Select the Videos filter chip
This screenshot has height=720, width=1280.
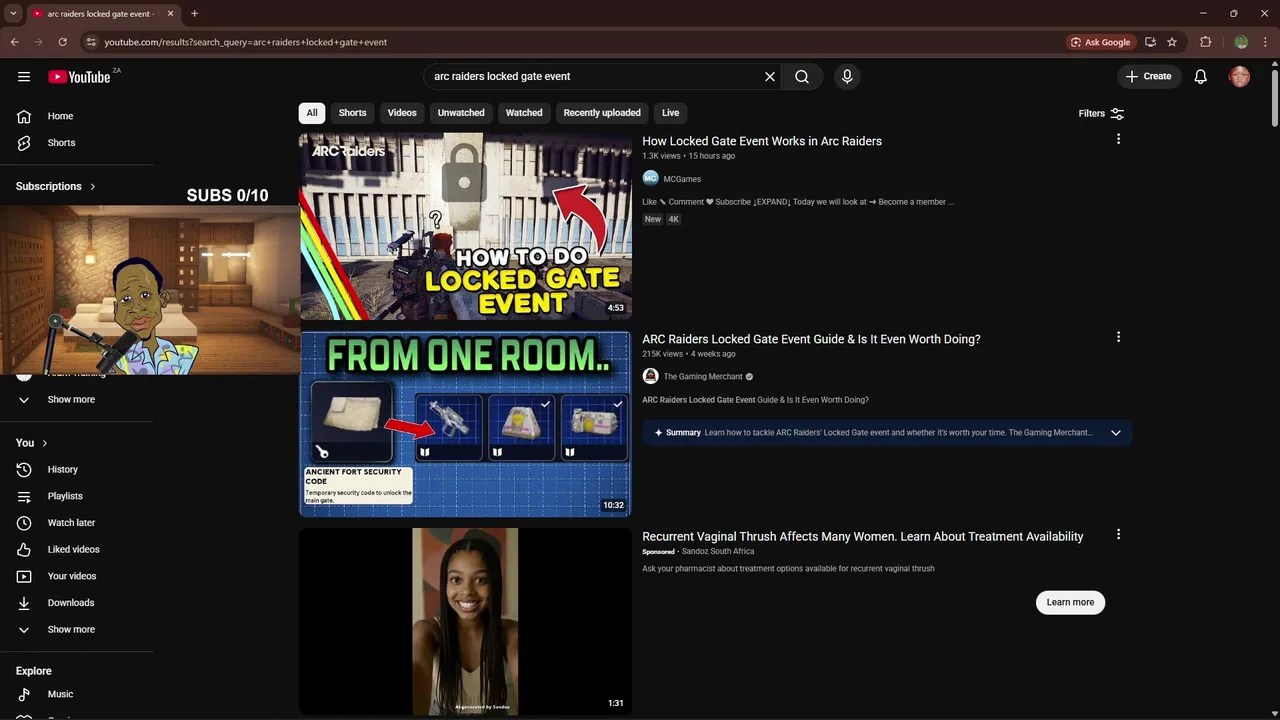click(x=402, y=113)
